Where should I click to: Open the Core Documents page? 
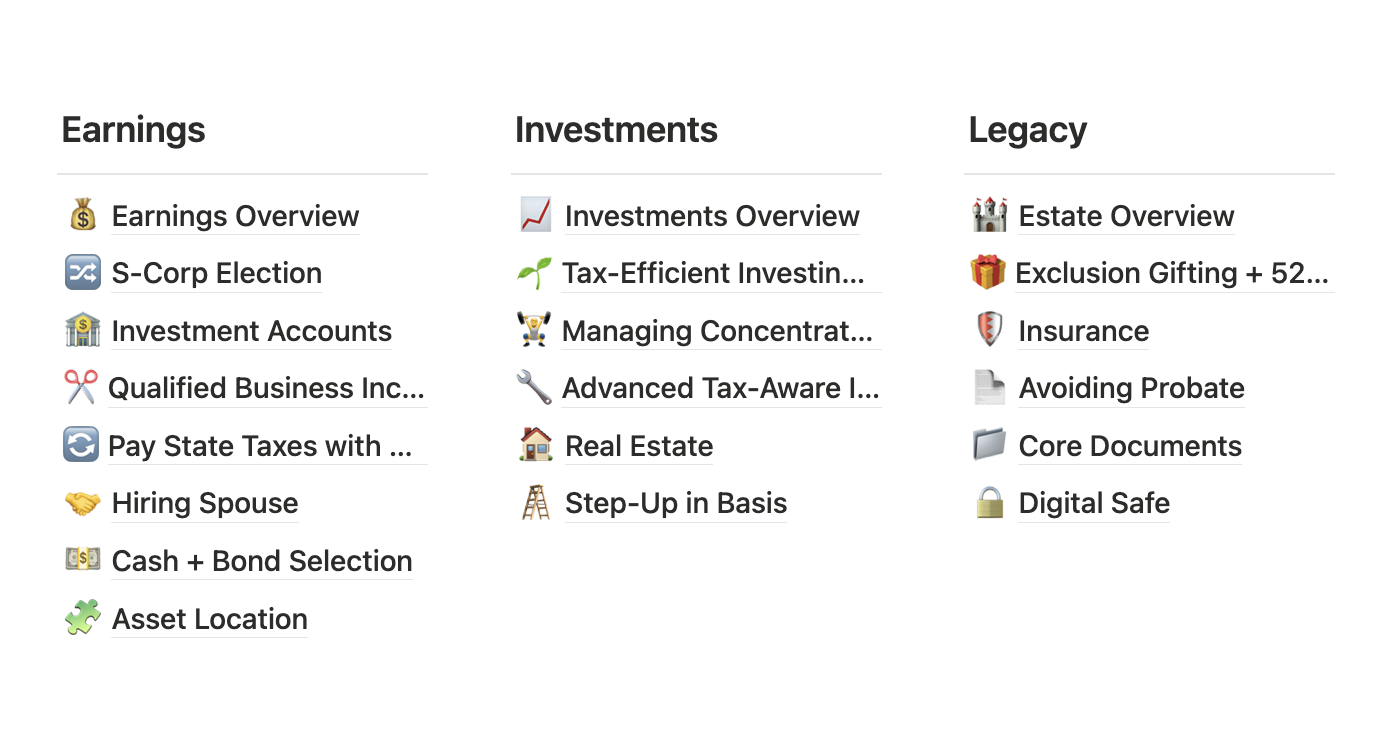pos(1130,445)
